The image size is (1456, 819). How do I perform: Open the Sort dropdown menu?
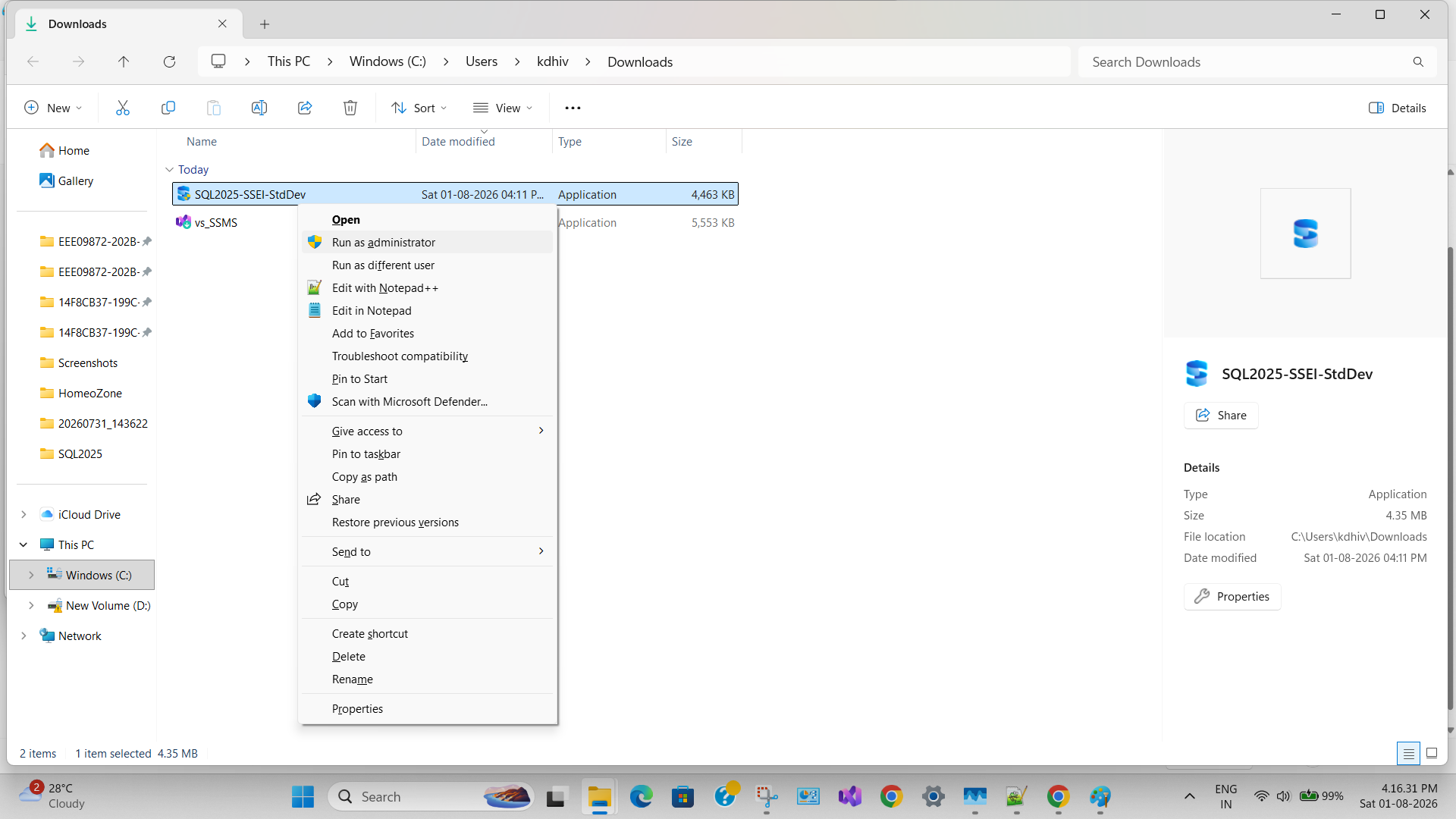419,108
